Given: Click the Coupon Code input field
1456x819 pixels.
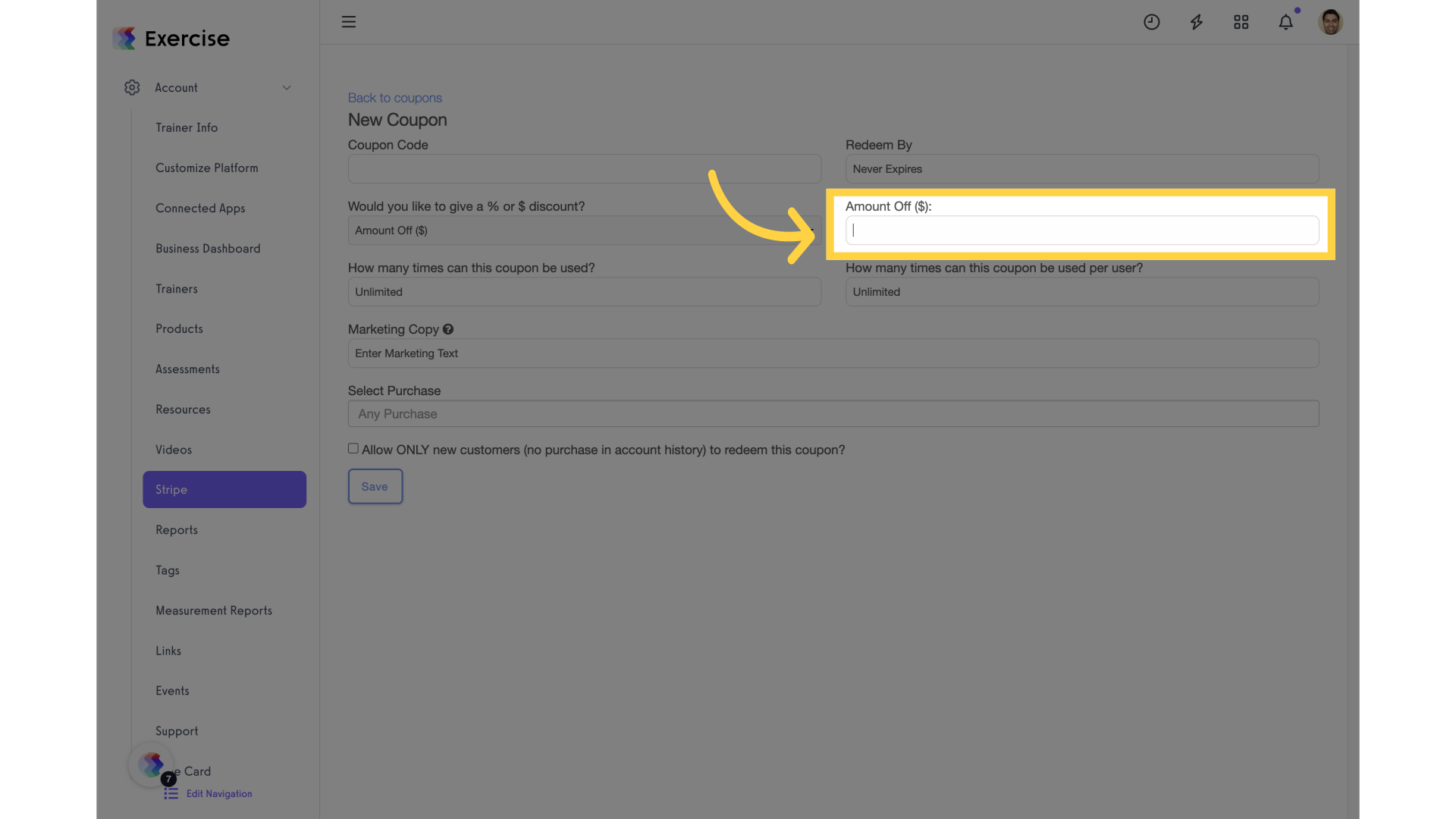Looking at the screenshot, I should (584, 169).
